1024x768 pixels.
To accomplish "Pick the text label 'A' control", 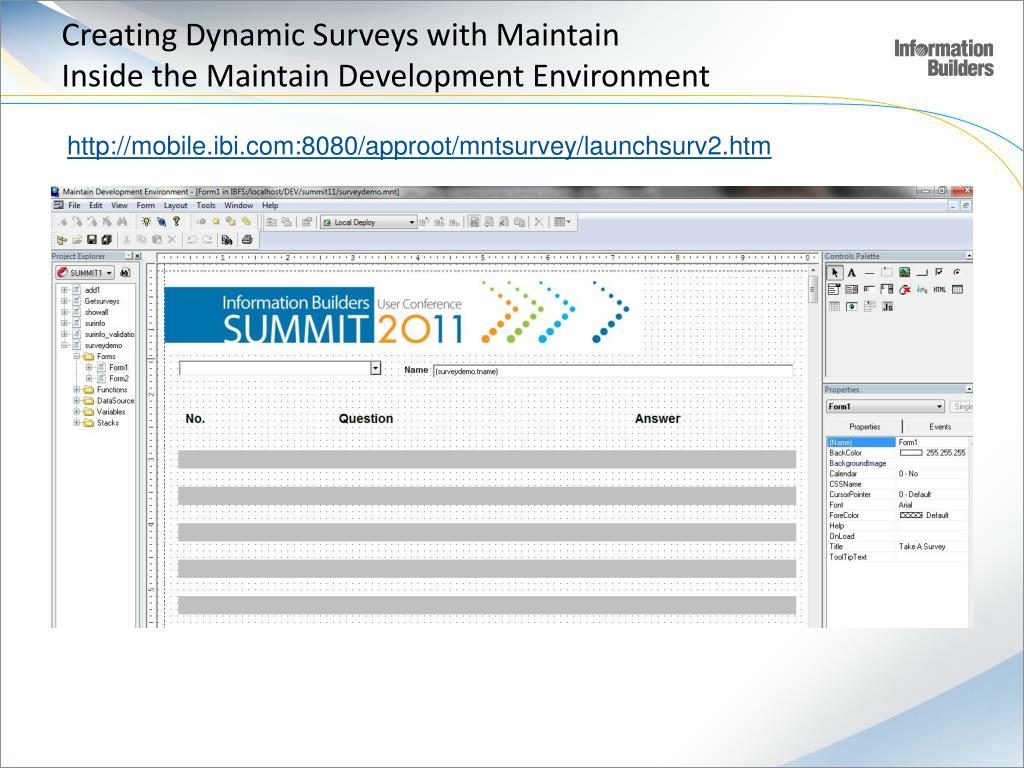I will pyautogui.click(x=852, y=272).
